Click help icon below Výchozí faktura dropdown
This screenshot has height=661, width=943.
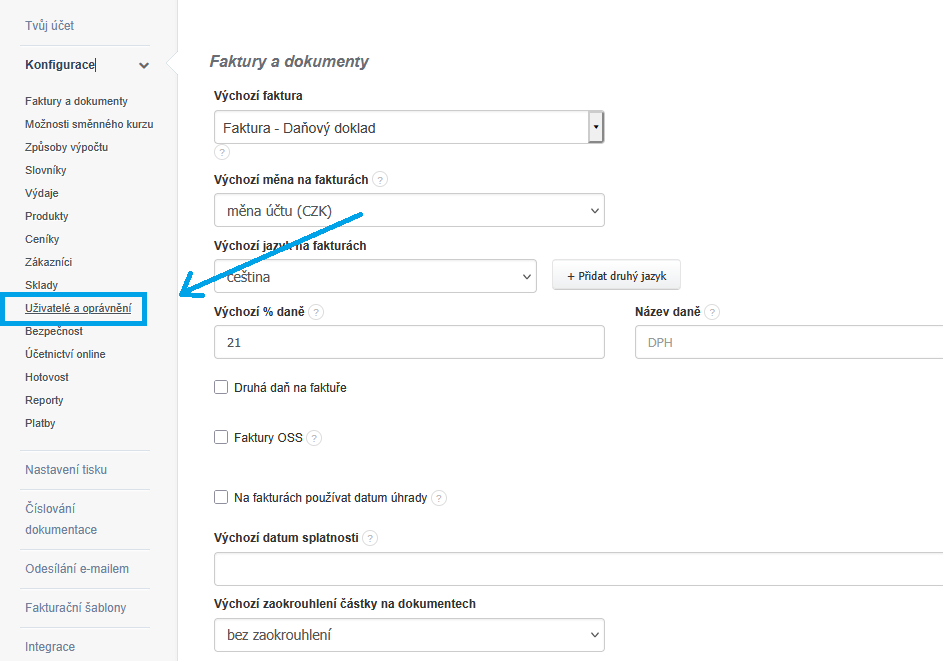(222, 152)
